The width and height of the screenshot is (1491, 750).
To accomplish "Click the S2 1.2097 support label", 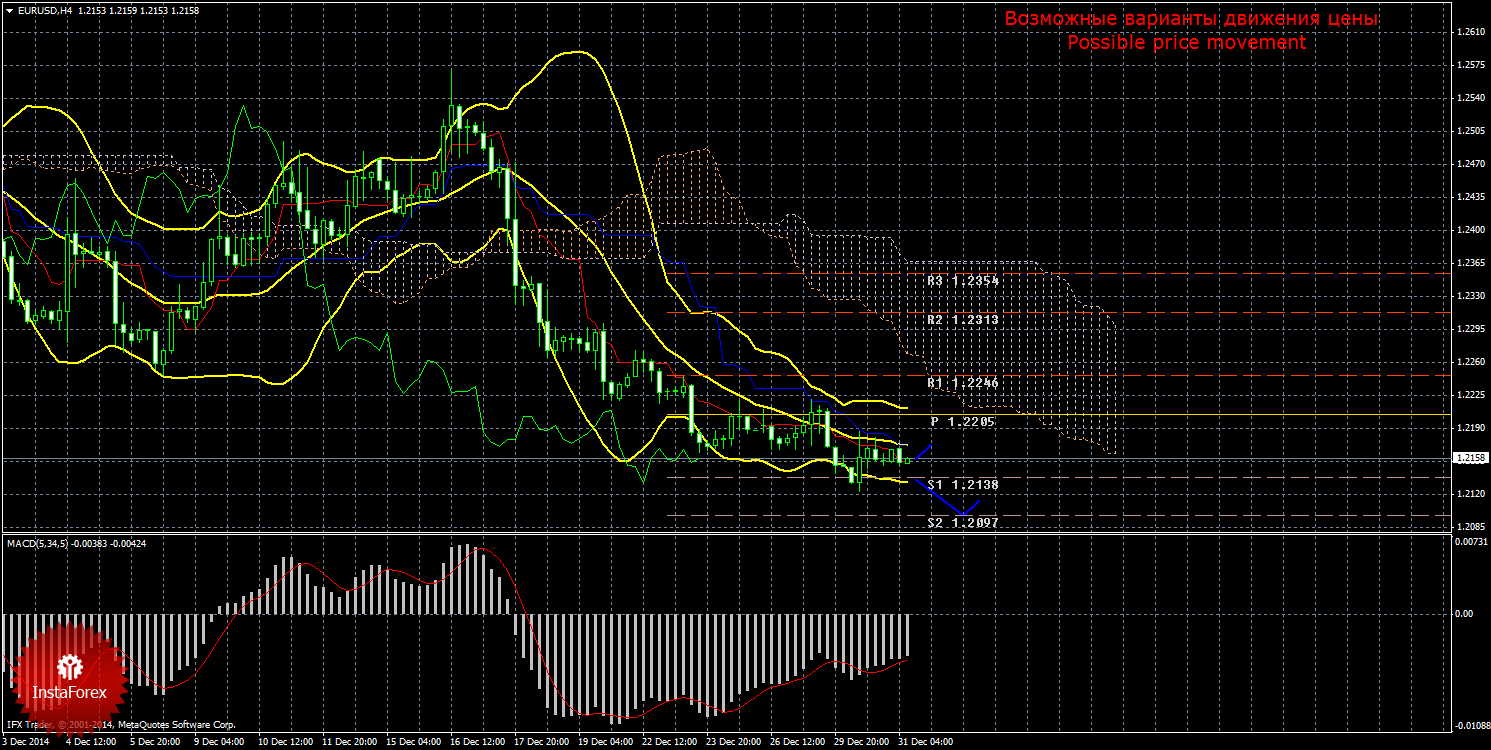I will 962,522.
